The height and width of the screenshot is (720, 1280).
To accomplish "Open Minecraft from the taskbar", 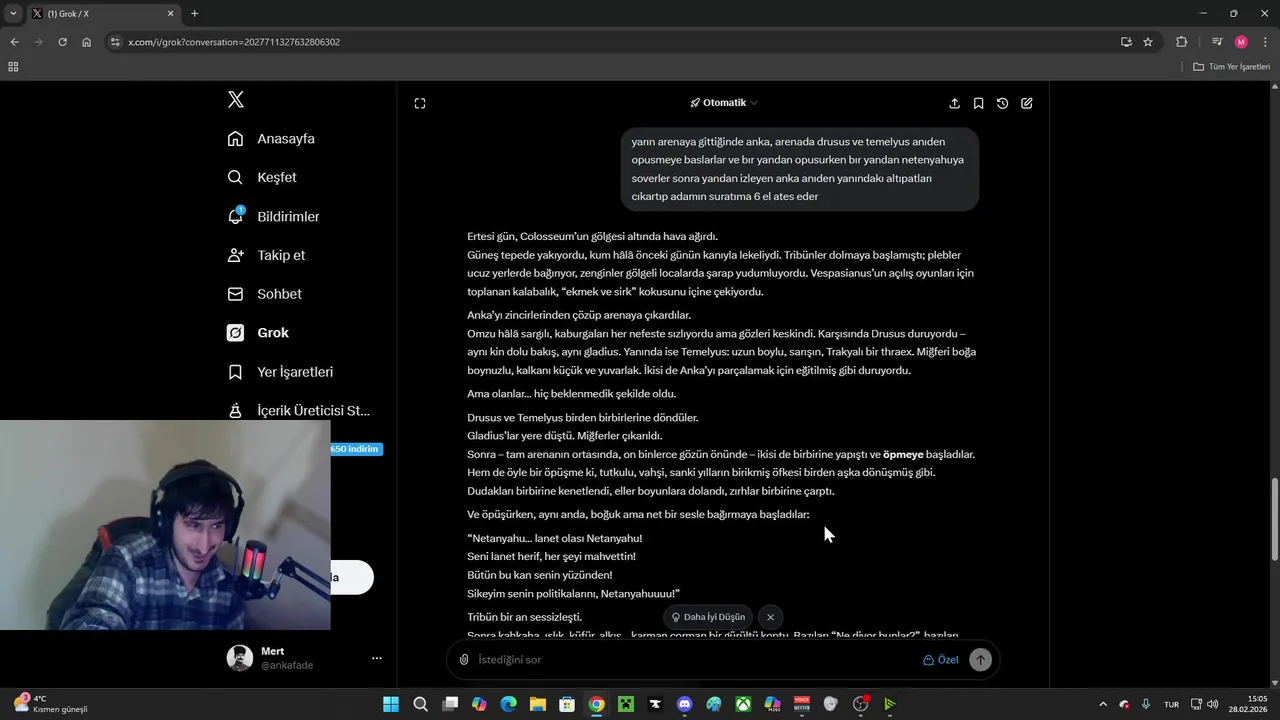I will (625, 704).
